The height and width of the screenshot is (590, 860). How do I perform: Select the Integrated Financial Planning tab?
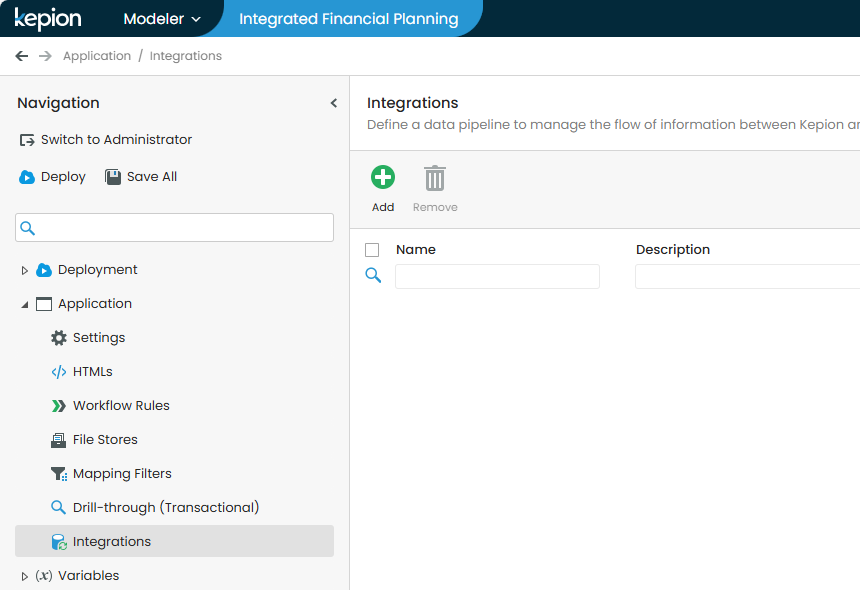(348, 19)
